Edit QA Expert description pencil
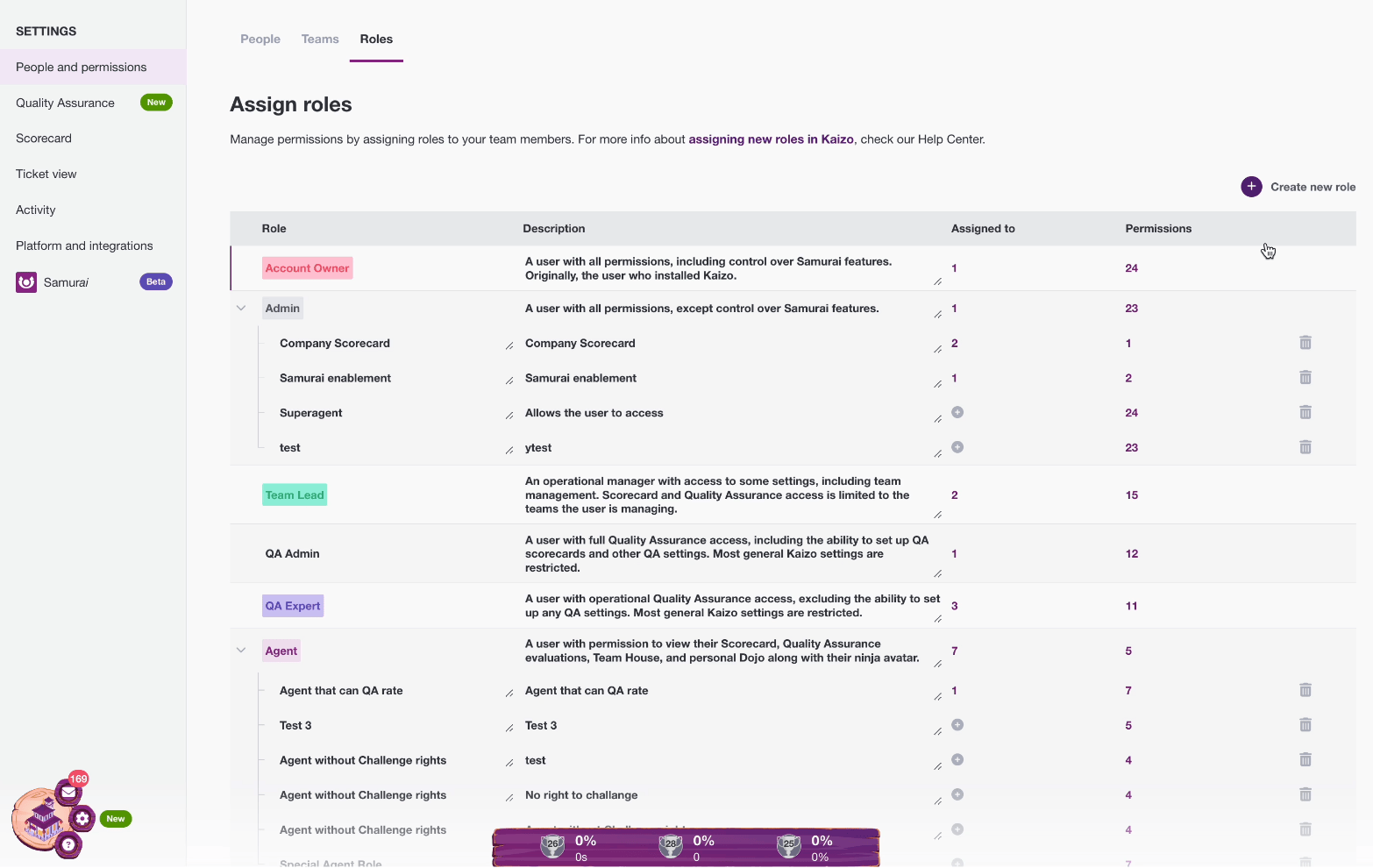The height and width of the screenshot is (868, 1373). pos(938,619)
